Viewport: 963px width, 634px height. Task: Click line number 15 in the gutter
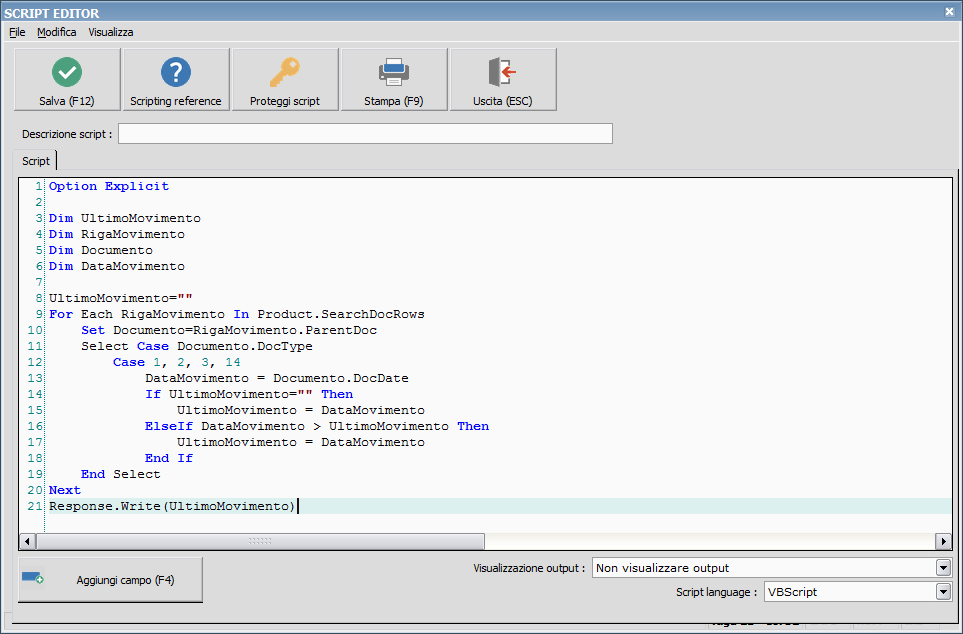[35, 410]
